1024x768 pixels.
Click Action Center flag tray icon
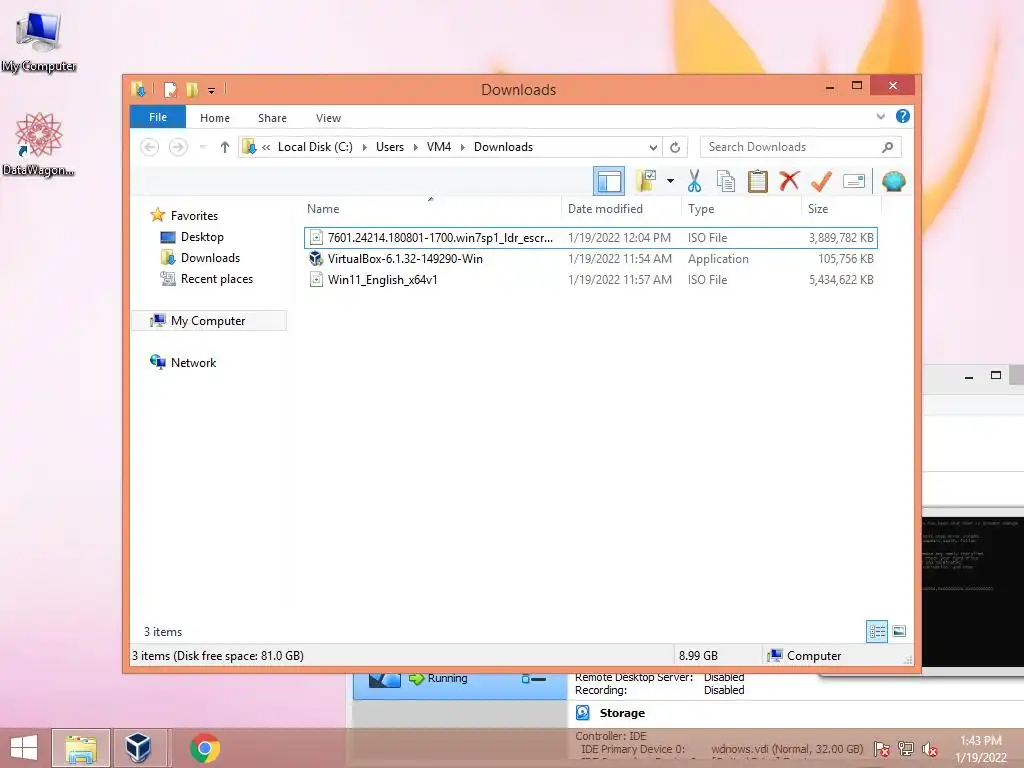pos(881,749)
